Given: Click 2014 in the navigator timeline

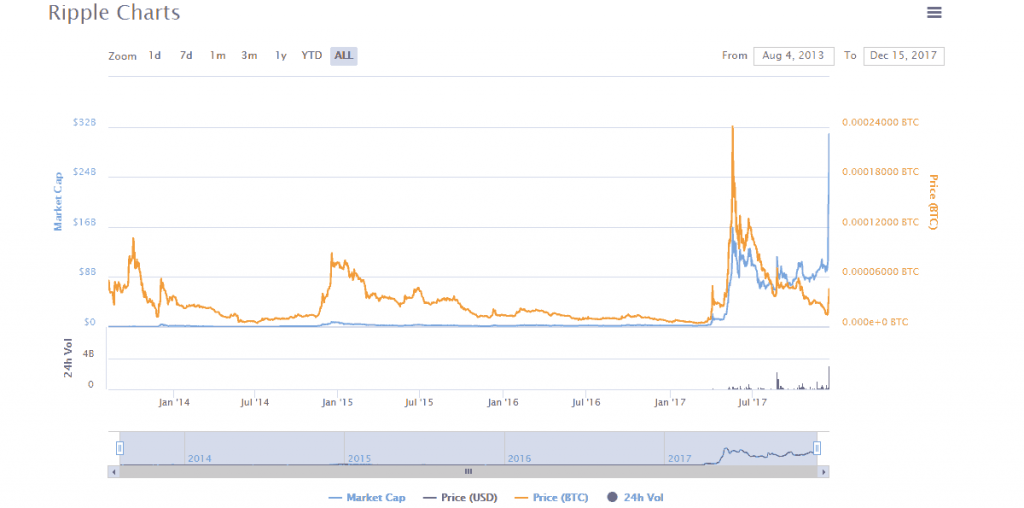Looking at the screenshot, I should (x=200, y=459).
